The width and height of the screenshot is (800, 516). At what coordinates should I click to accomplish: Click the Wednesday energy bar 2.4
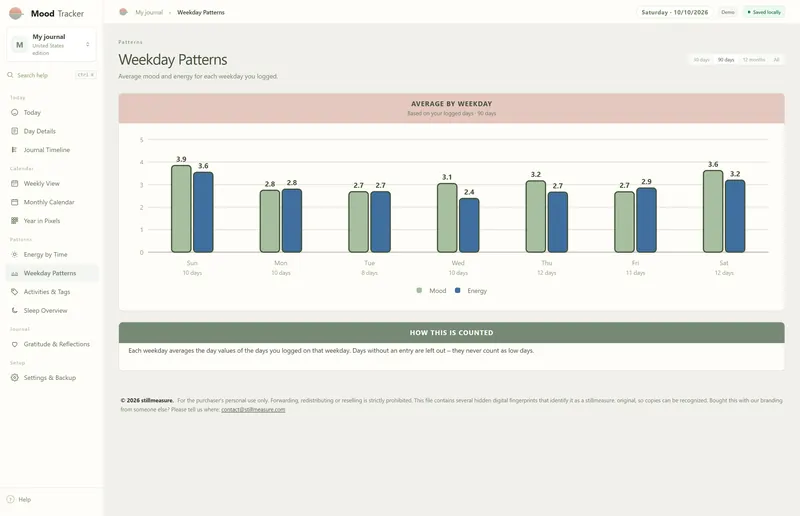coord(469,226)
